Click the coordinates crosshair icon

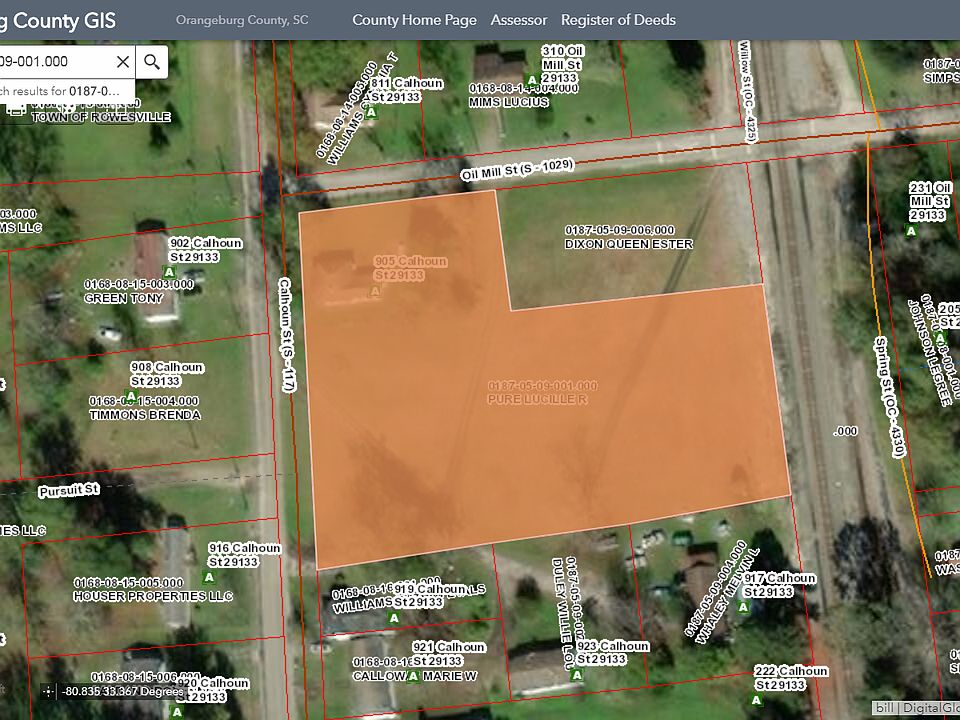pos(48,692)
